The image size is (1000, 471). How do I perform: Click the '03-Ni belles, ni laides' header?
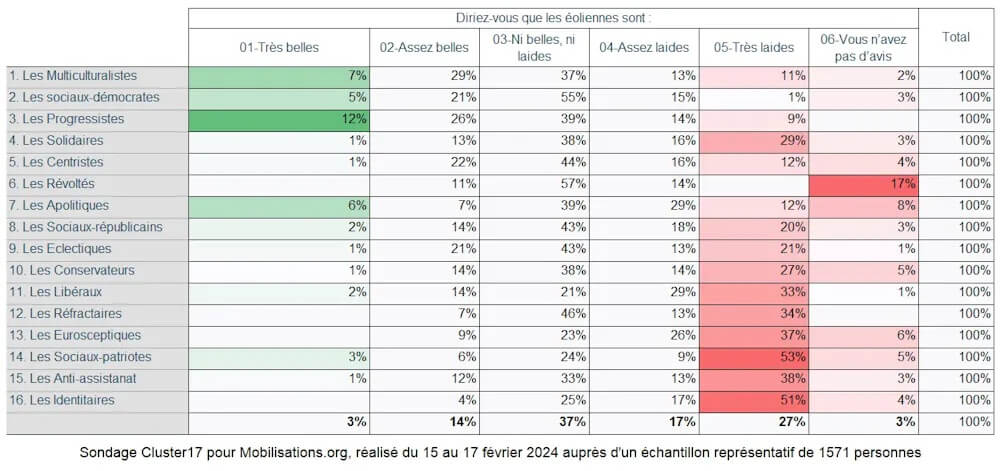[x=535, y=47]
